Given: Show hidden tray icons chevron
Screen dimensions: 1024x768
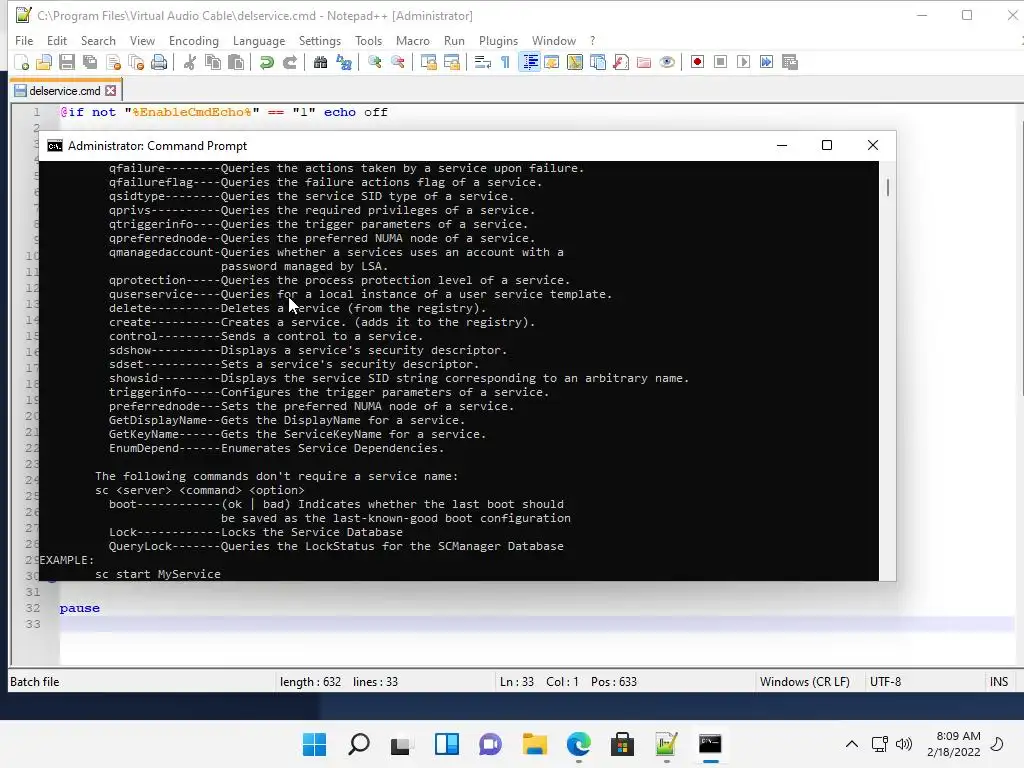Looking at the screenshot, I should tap(852, 744).
